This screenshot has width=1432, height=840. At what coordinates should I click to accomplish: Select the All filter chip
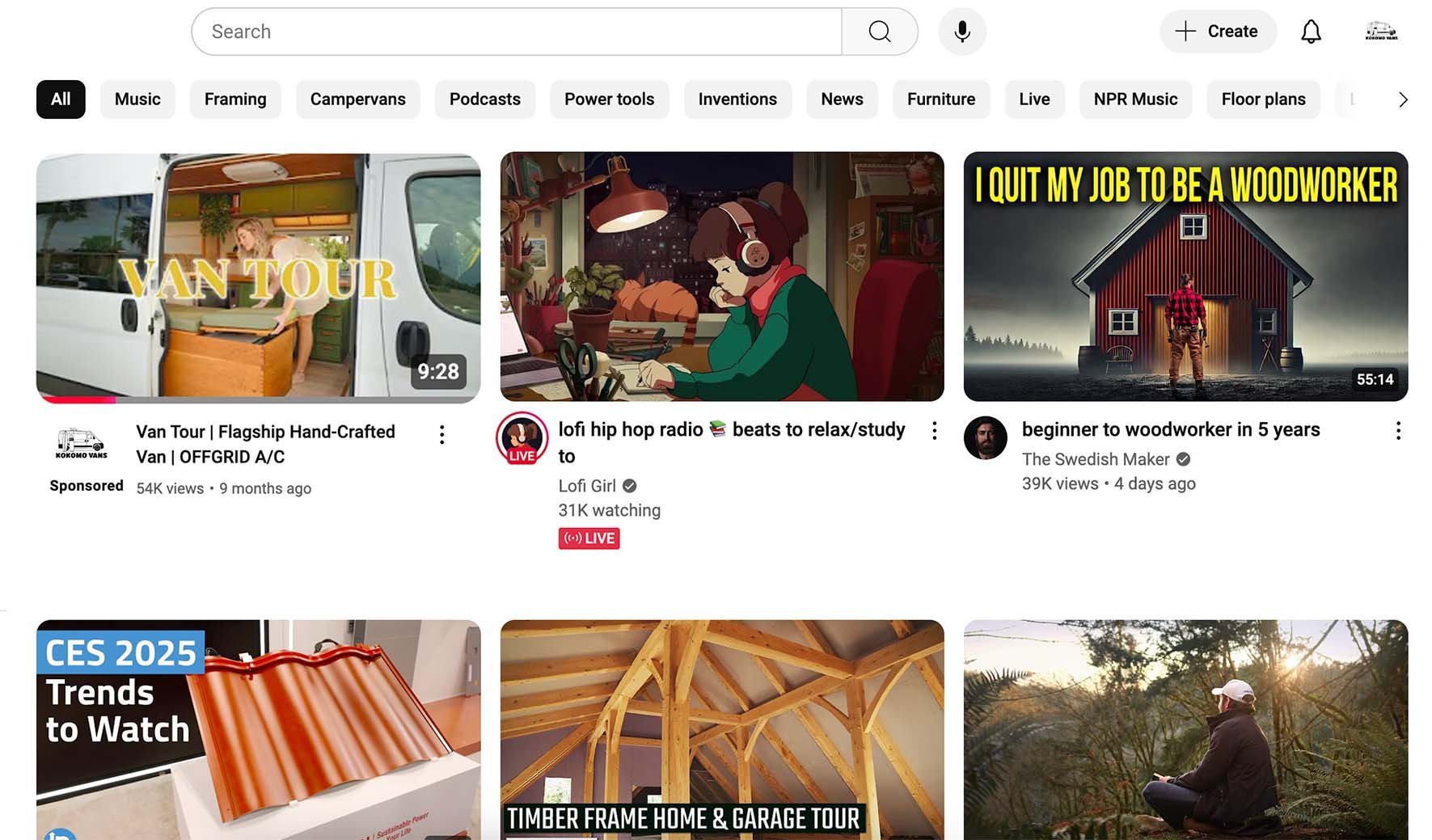coord(61,99)
